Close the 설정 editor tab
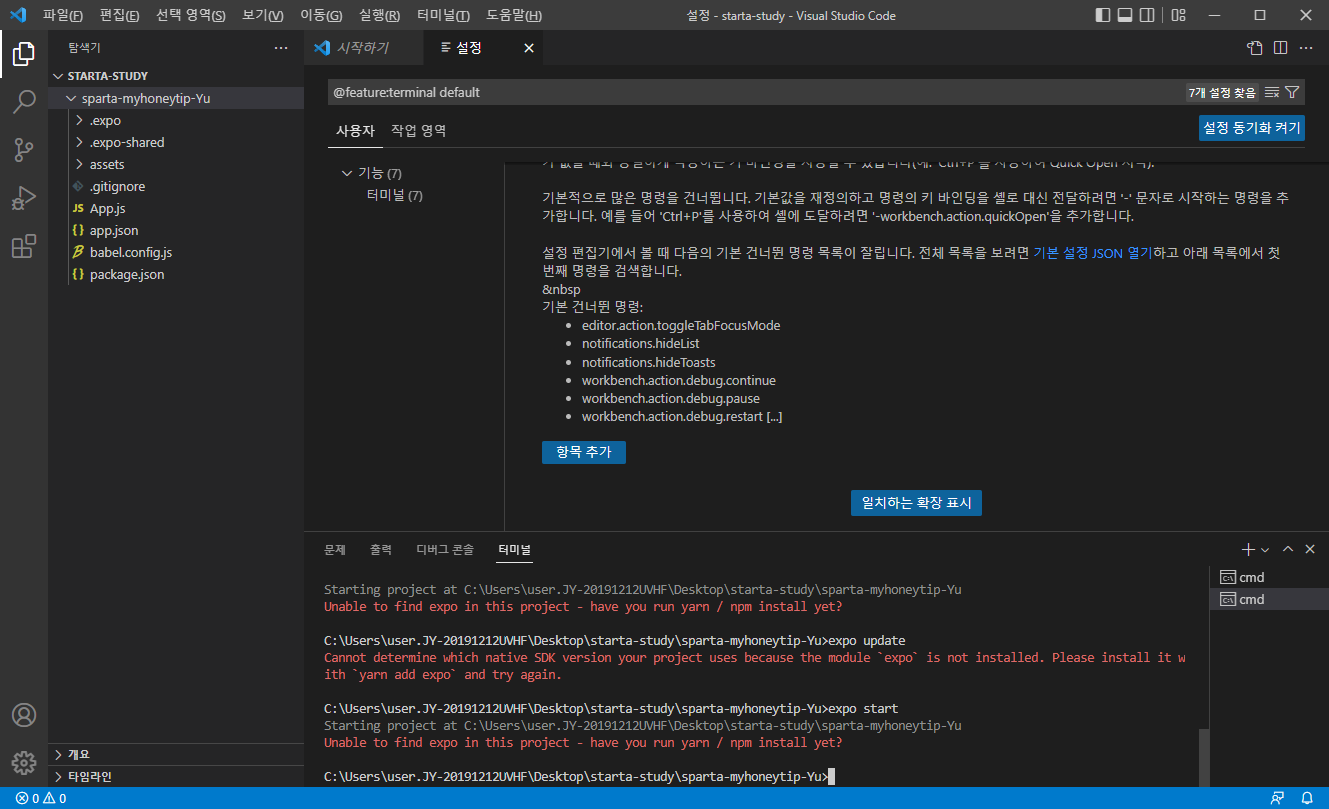 pos(529,48)
